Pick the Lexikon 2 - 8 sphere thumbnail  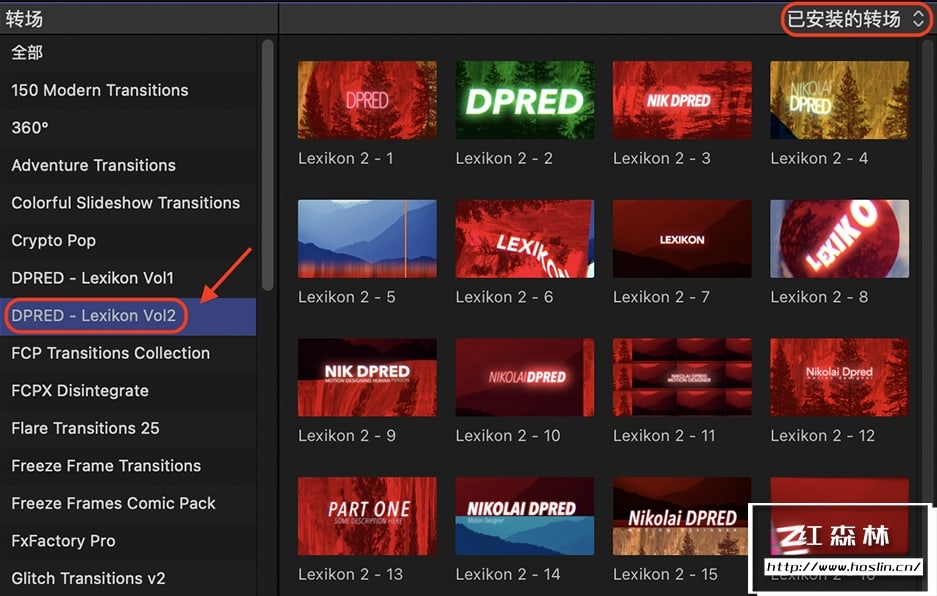[840, 239]
